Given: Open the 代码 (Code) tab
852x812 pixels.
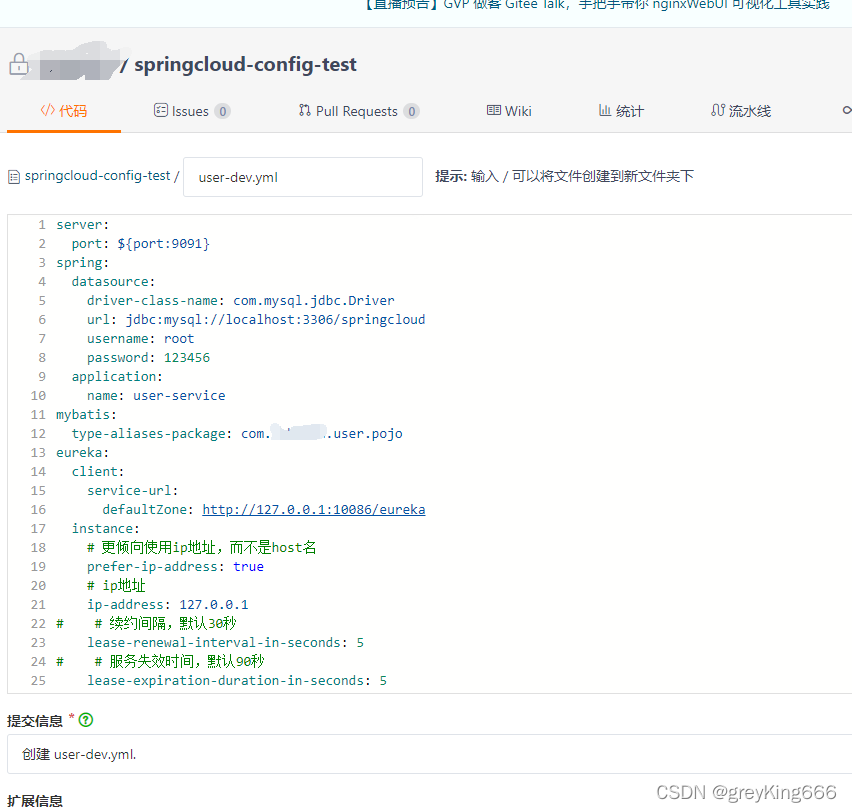Looking at the screenshot, I should coord(64,111).
